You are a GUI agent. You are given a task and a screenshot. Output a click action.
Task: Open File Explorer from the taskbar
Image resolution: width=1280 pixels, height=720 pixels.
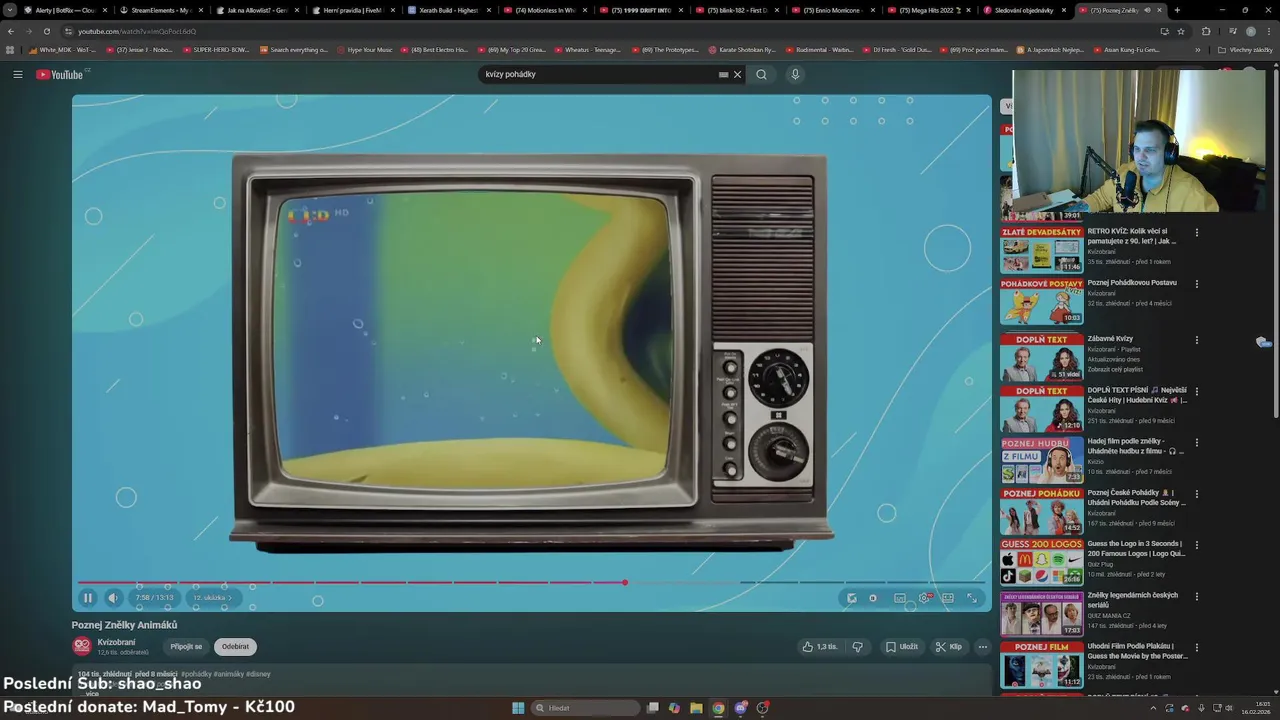696,708
